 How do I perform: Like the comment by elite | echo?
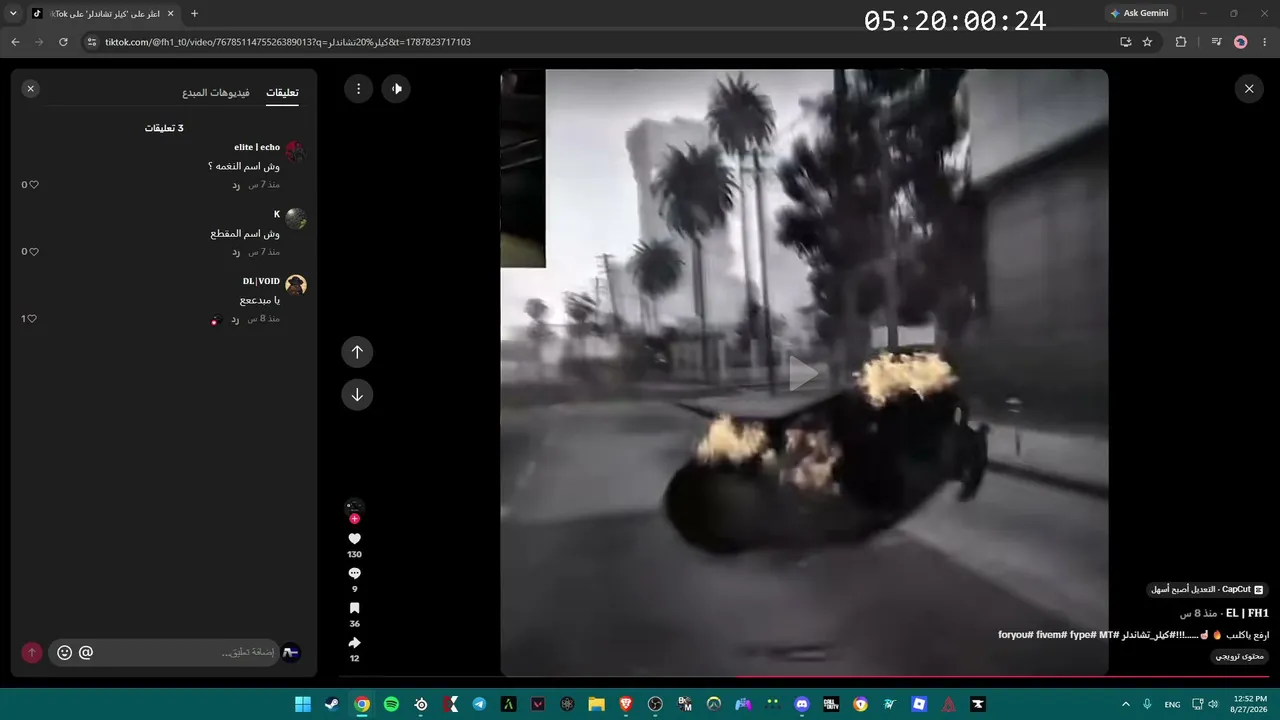[x=33, y=185]
